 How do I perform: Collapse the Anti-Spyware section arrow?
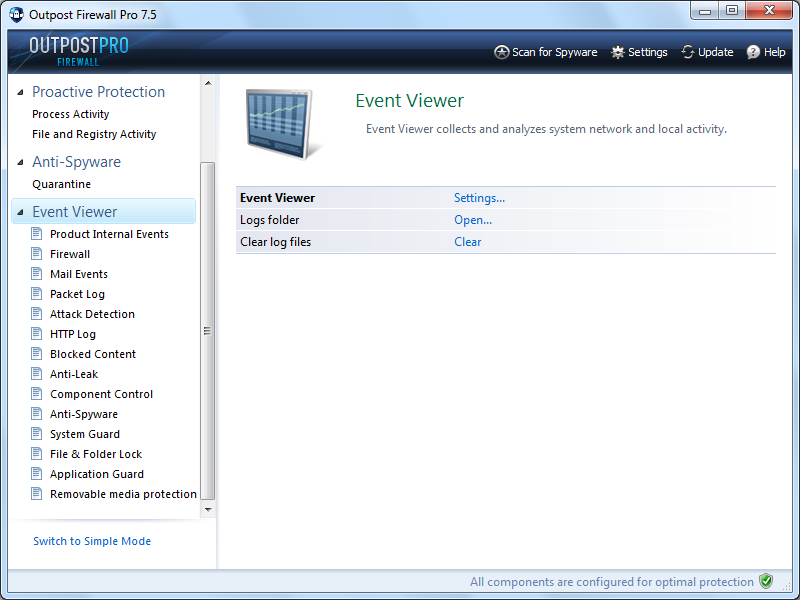(20, 162)
